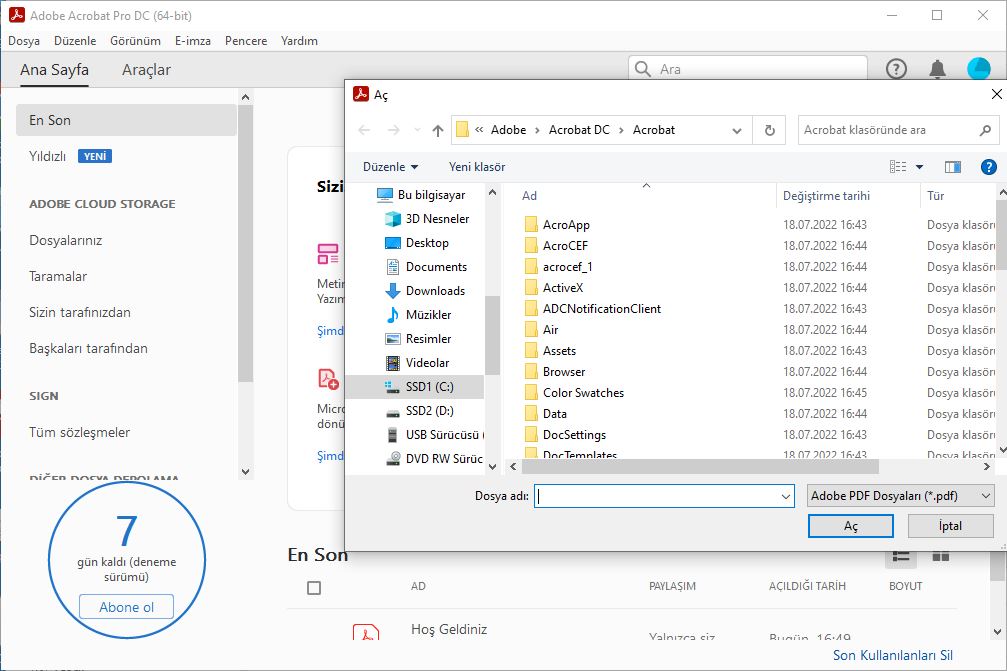
Task: Select Yıldızlı in sidebar
Action: (48, 156)
